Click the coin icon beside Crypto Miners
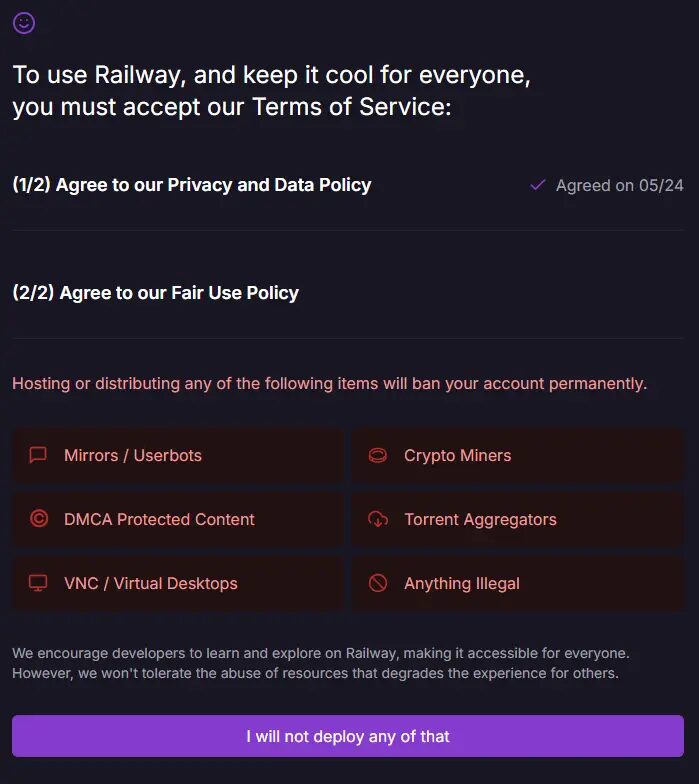The width and height of the screenshot is (699, 784). (378, 456)
